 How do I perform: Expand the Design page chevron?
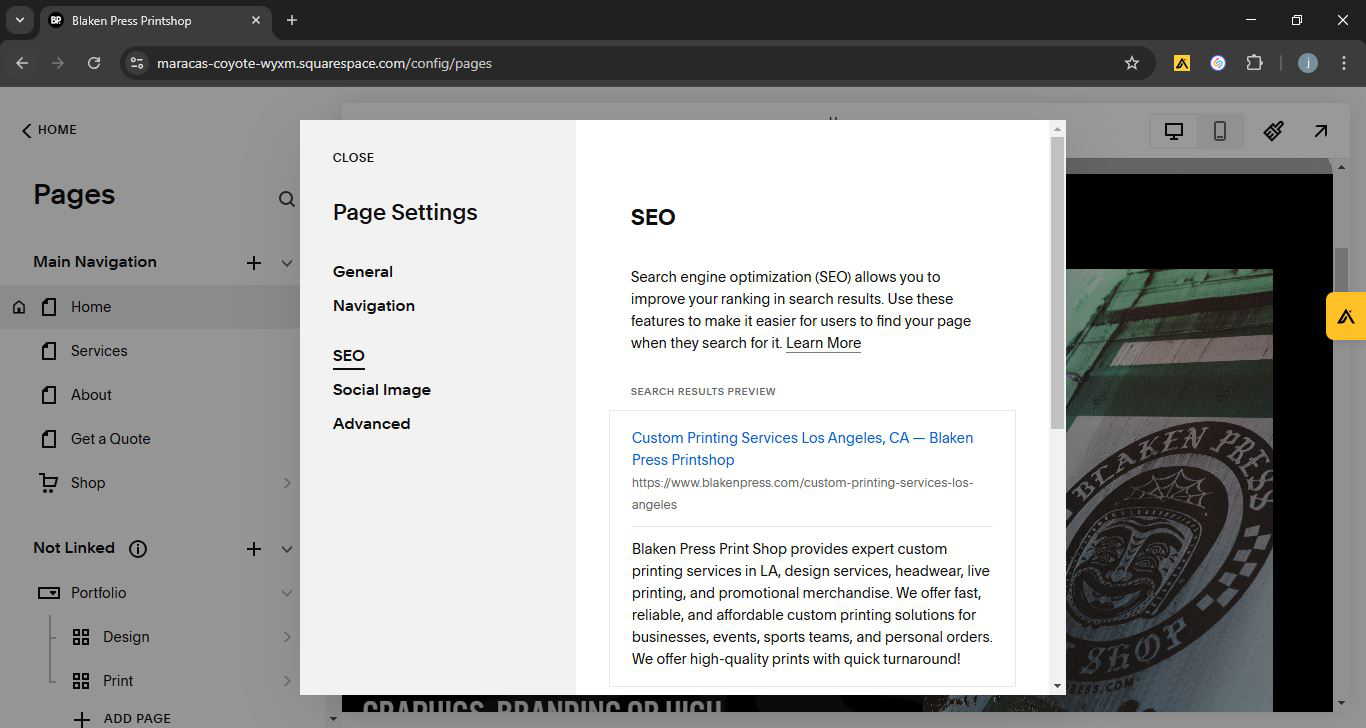coord(287,637)
